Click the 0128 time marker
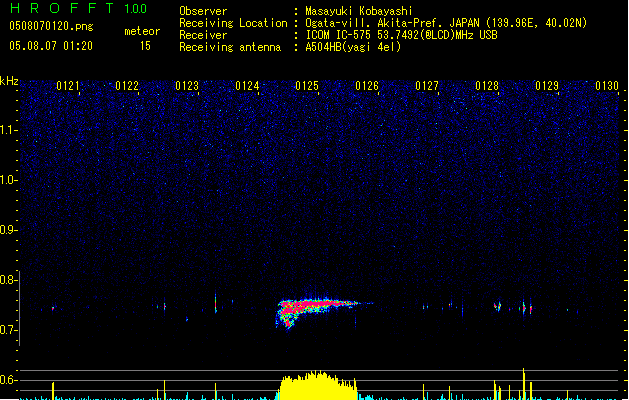Viewport: 629px width, 400px height. pos(487,86)
